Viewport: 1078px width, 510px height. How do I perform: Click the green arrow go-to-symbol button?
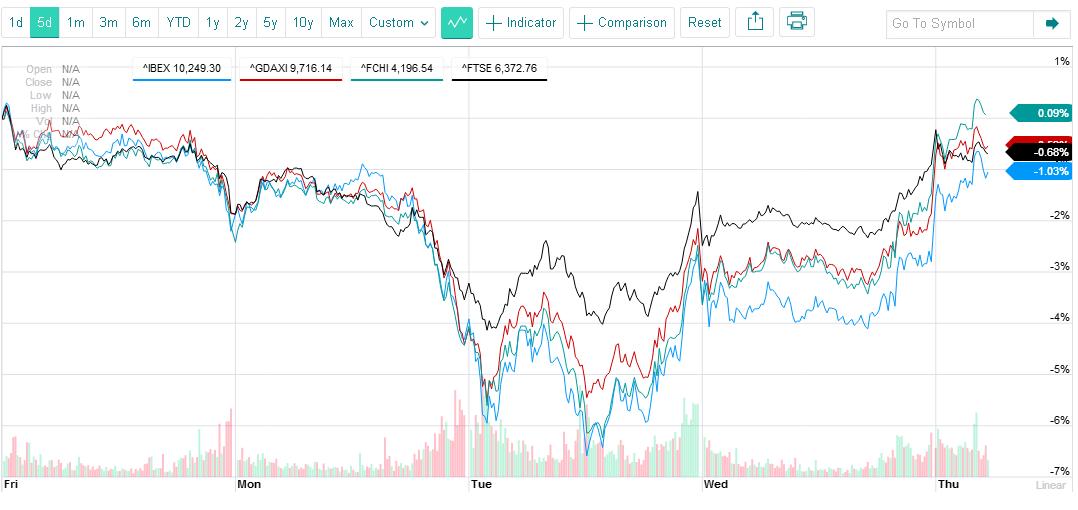(x=1051, y=23)
